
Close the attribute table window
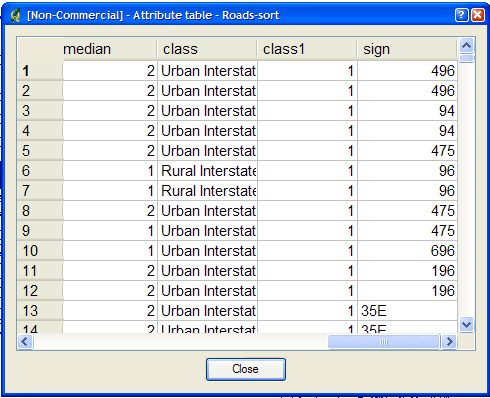[x=477, y=15]
